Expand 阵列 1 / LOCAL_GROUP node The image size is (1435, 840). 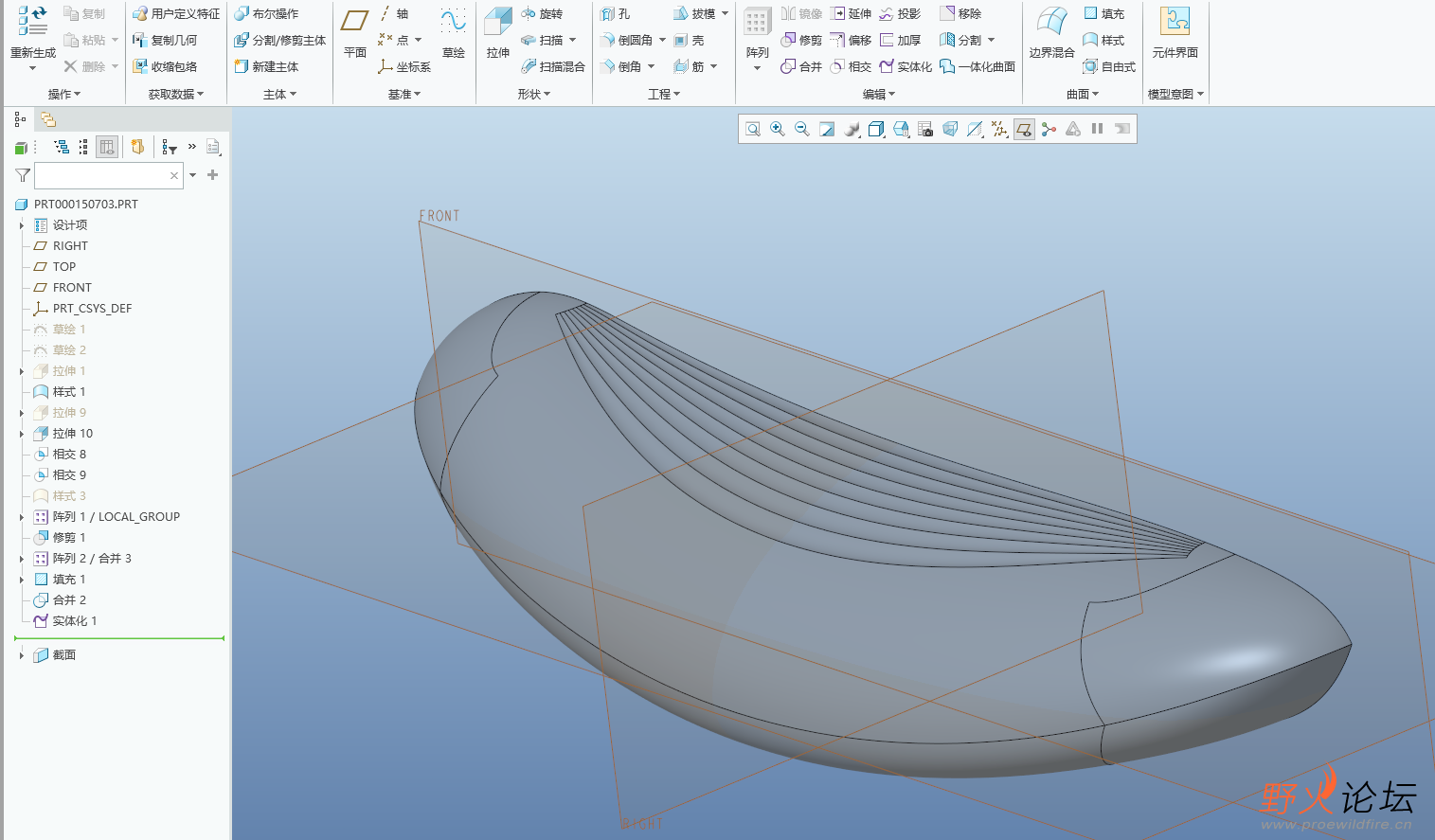22,517
